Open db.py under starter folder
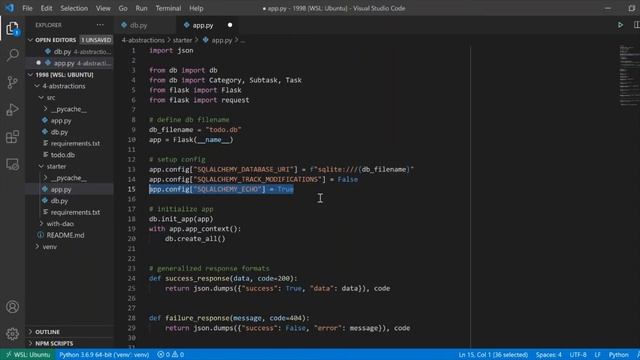The height and width of the screenshot is (360, 640). click(x=69, y=201)
